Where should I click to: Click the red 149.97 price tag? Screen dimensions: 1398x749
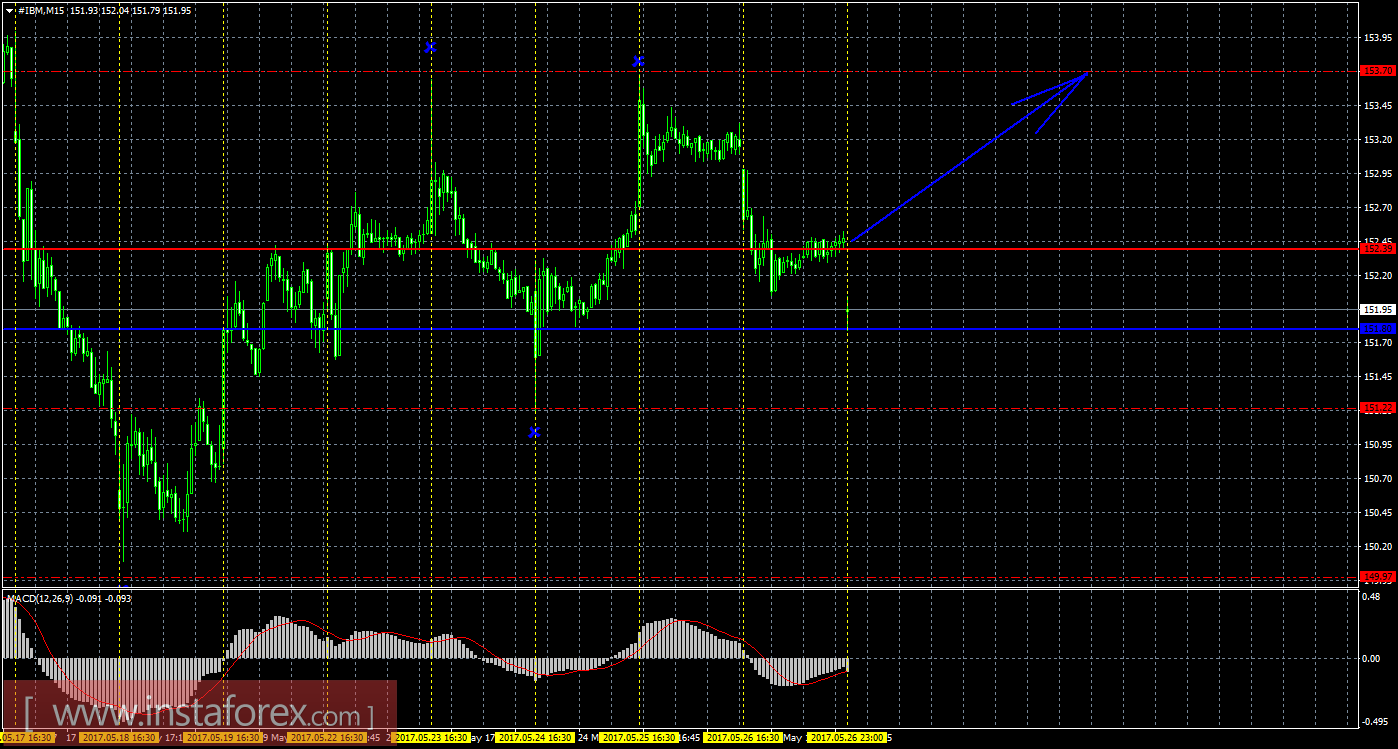coord(1378,577)
